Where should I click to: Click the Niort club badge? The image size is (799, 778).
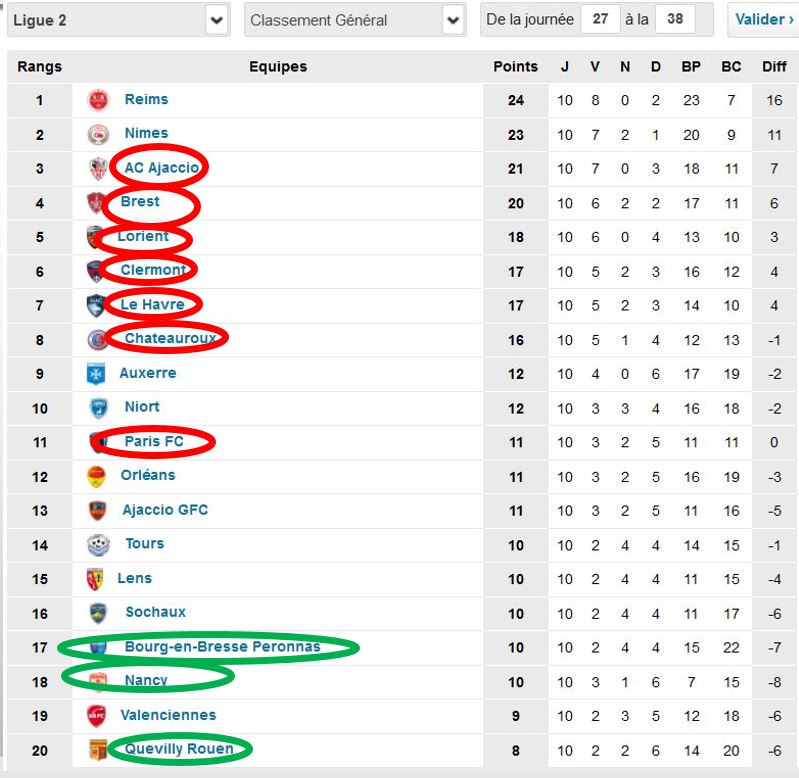pyautogui.click(x=98, y=408)
